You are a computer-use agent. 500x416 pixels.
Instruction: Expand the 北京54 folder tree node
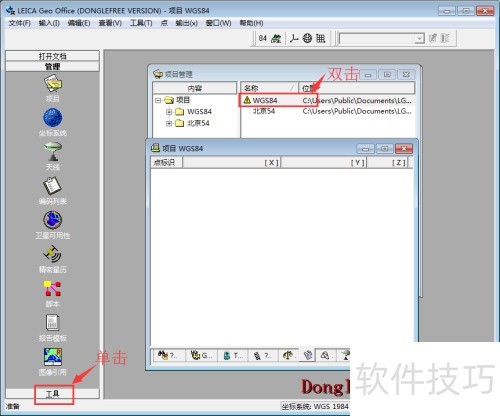pyautogui.click(x=169, y=124)
